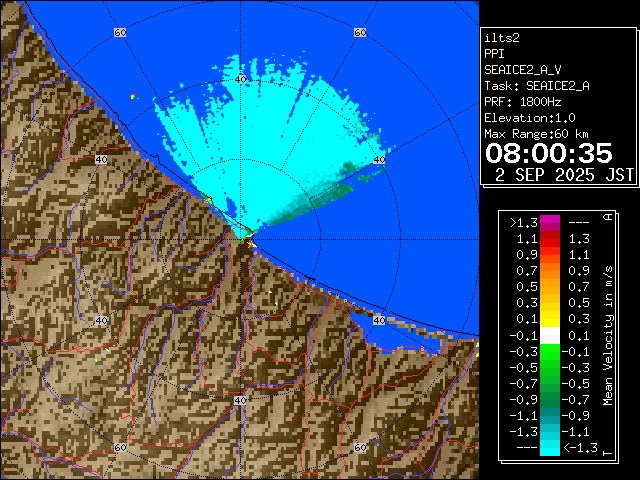Click the yellow 0.1 to 0.3 swatch
This screenshot has height=480, width=640.
coord(549,319)
